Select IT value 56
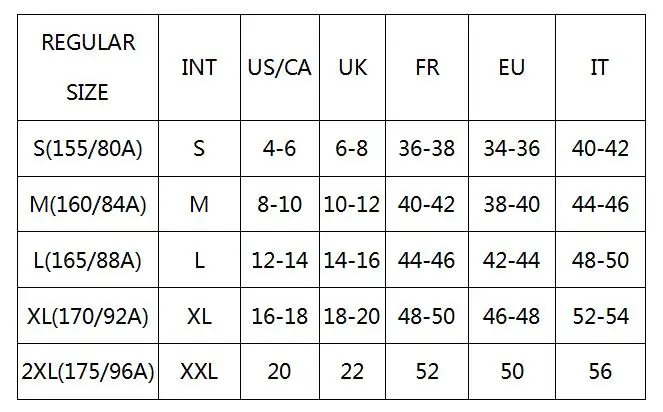 600,372
